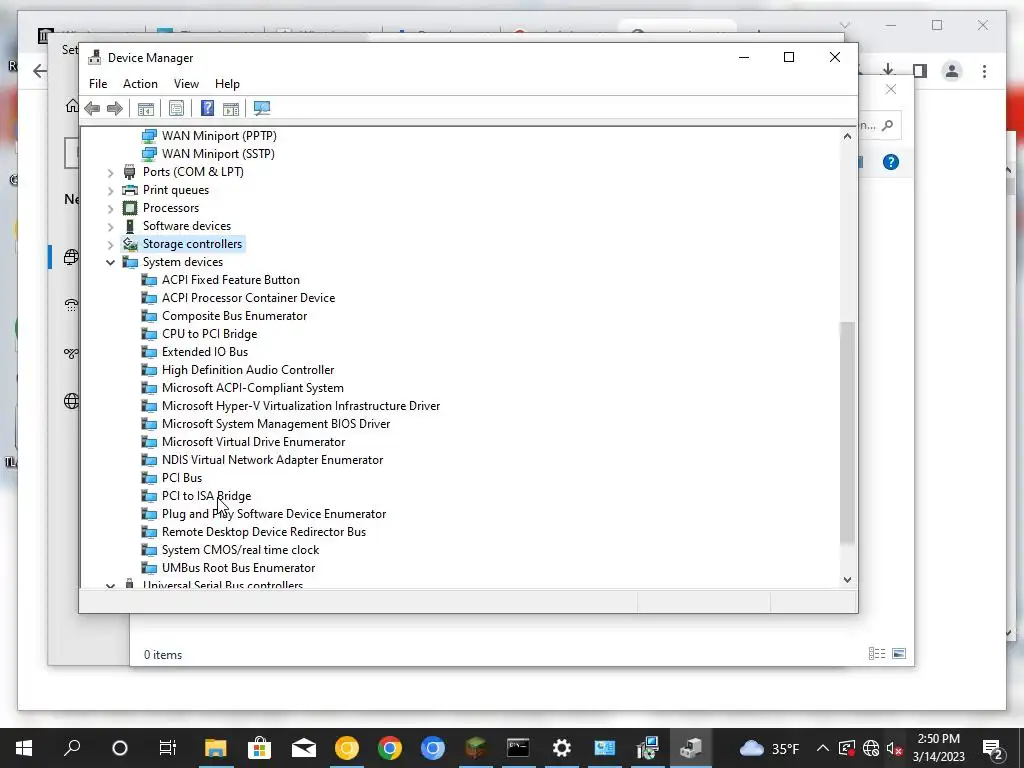Toggle the action pane toolbar icon
The width and height of the screenshot is (1024, 768).
point(231,108)
